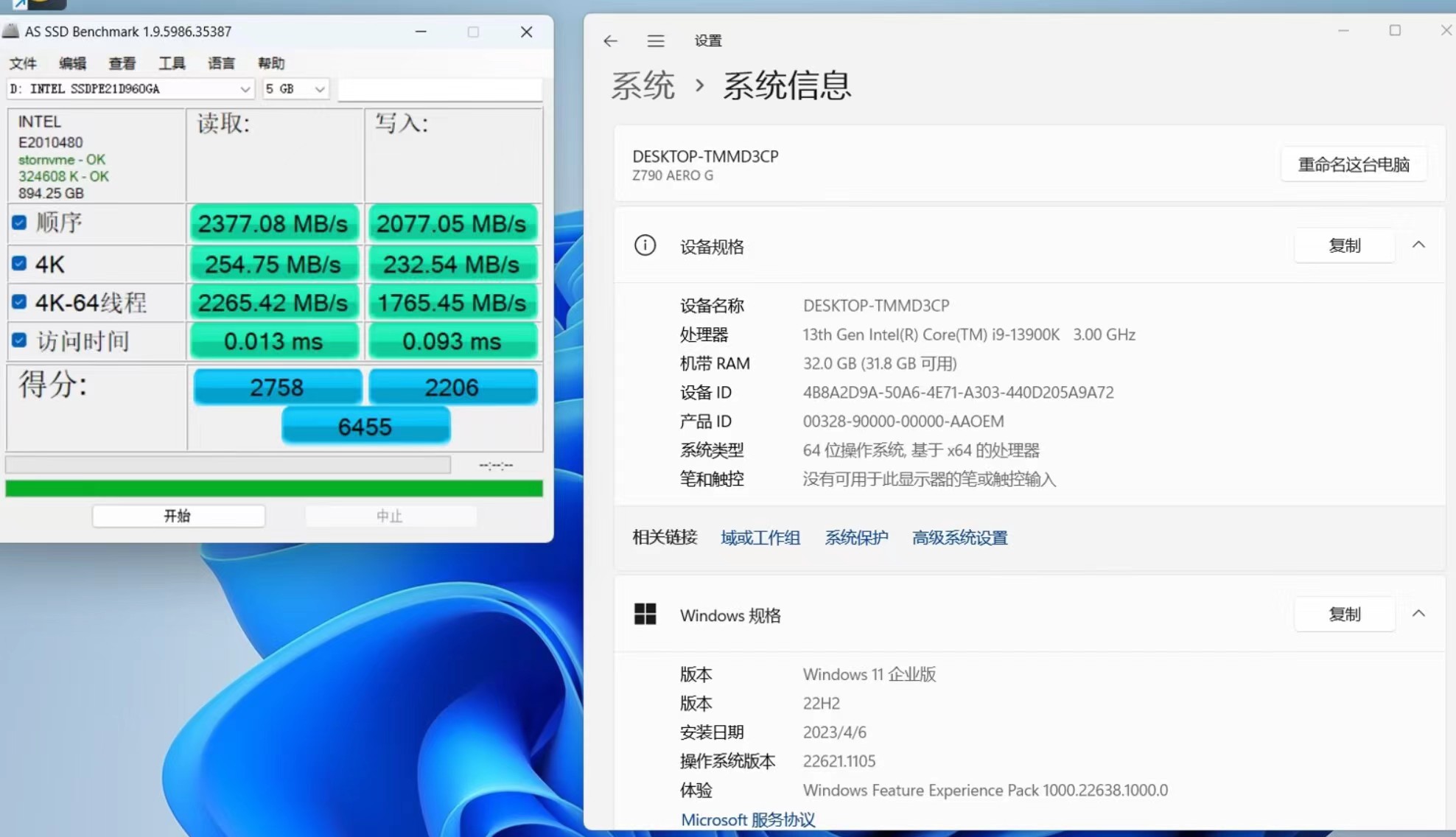Click the 324608 K - OK alignment text
The width and height of the screenshot is (1456, 837).
pos(63,177)
